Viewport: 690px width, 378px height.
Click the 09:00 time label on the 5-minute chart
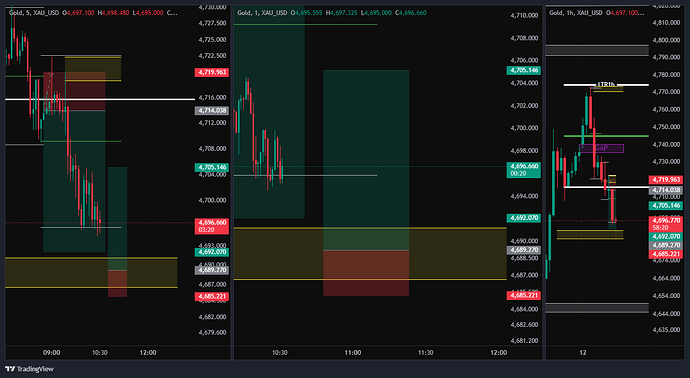pyautogui.click(x=51, y=352)
